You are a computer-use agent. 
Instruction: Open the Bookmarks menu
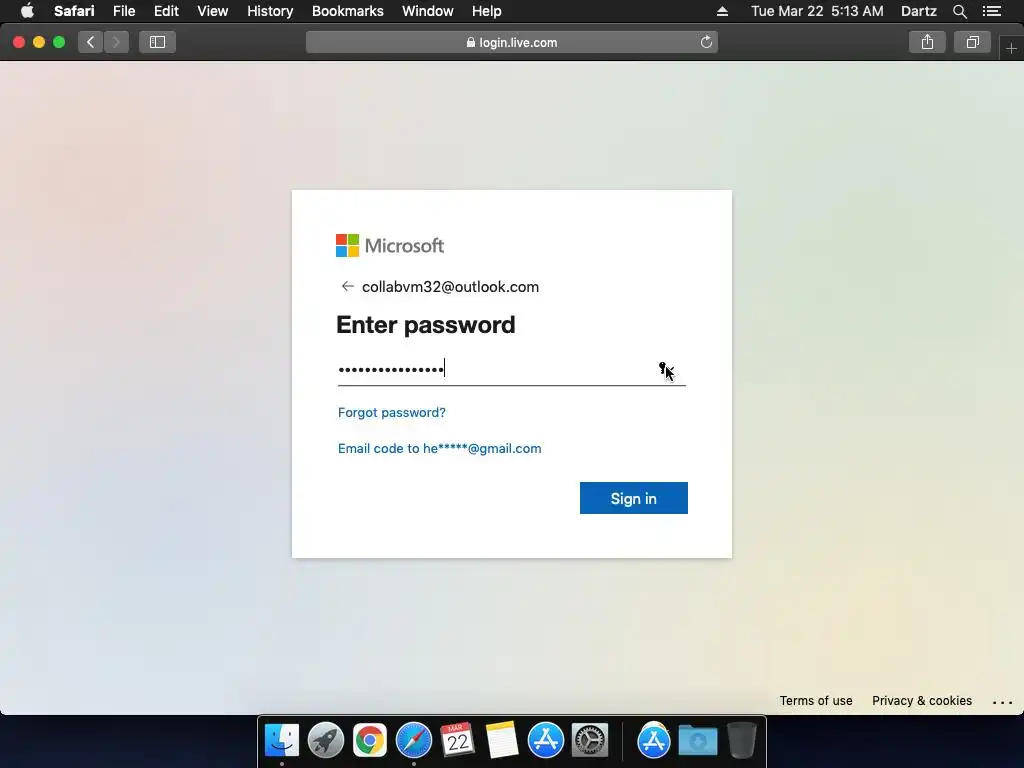347,11
